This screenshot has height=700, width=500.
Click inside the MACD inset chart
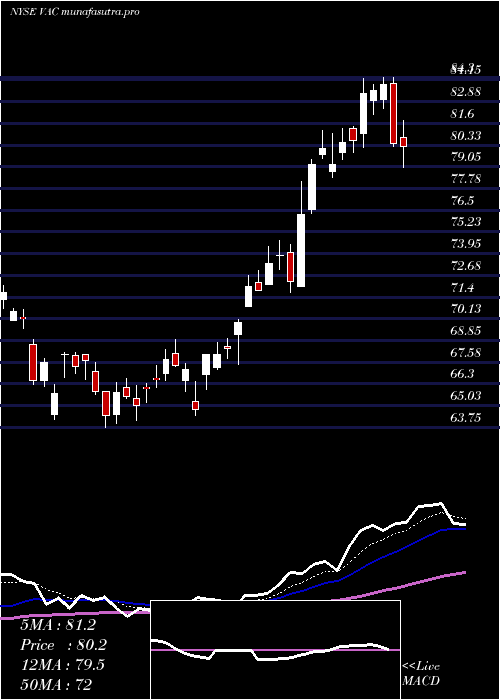tap(275, 650)
